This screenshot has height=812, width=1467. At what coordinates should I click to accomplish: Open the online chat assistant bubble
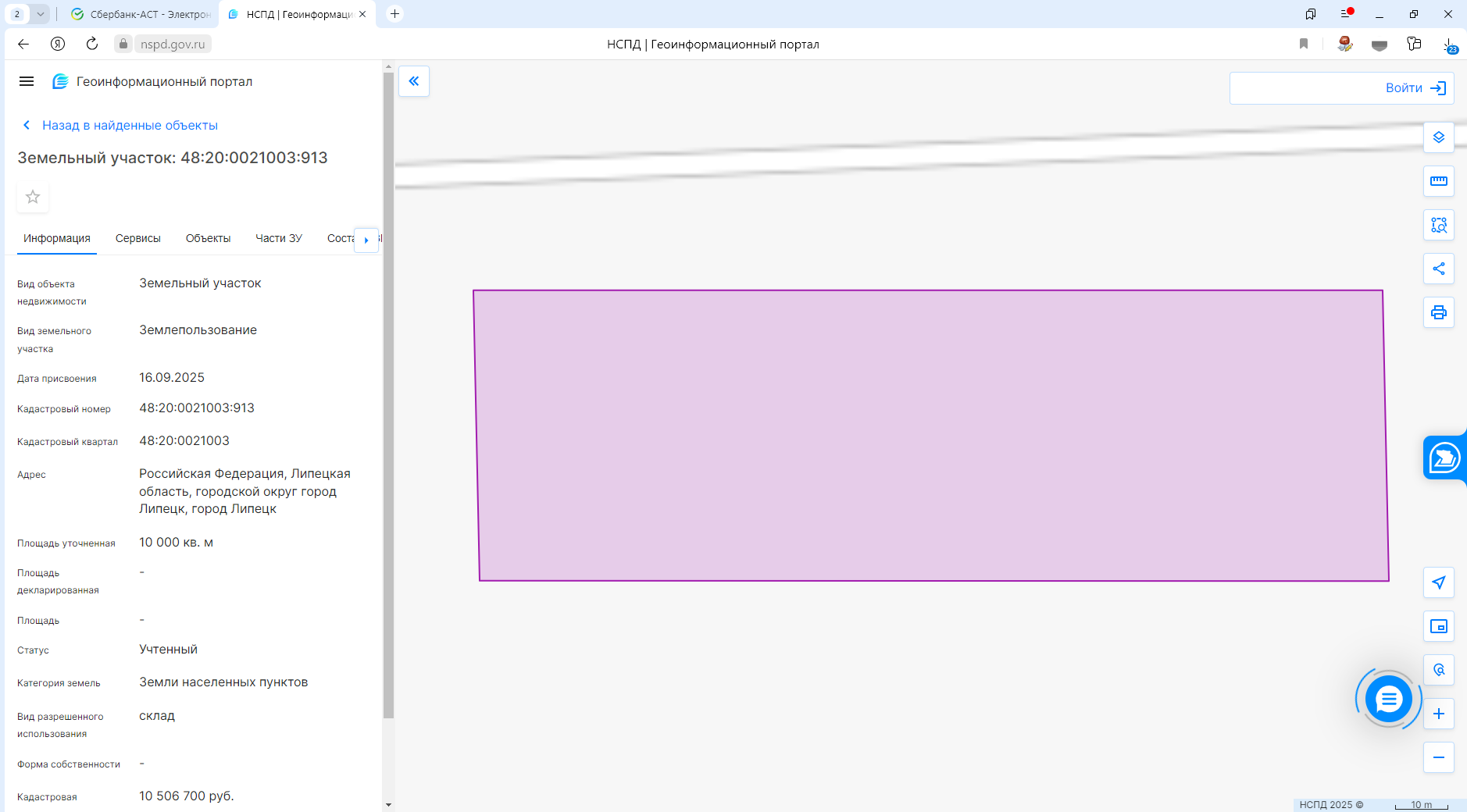tap(1388, 699)
